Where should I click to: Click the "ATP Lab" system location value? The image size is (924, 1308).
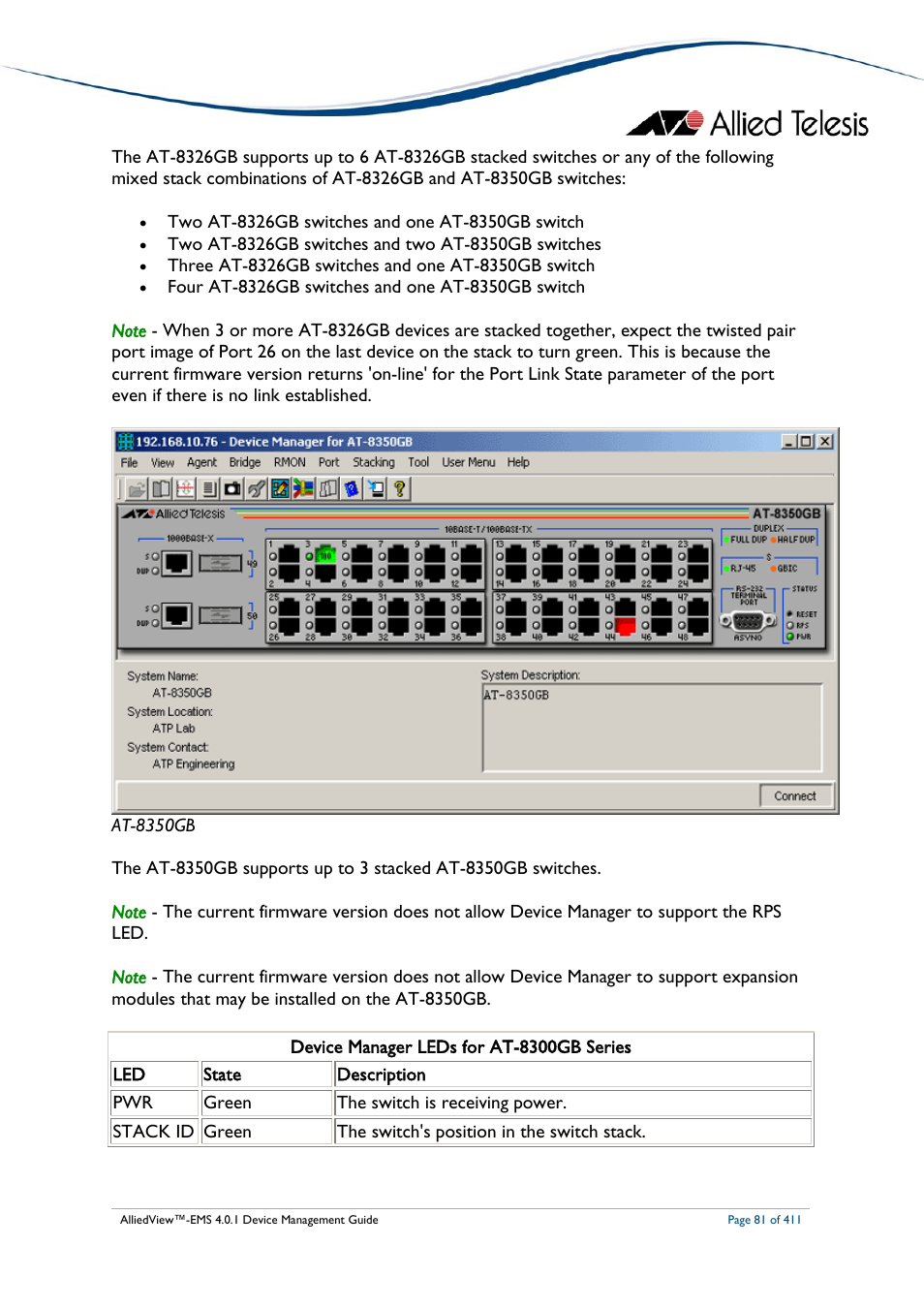pos(173,729)
